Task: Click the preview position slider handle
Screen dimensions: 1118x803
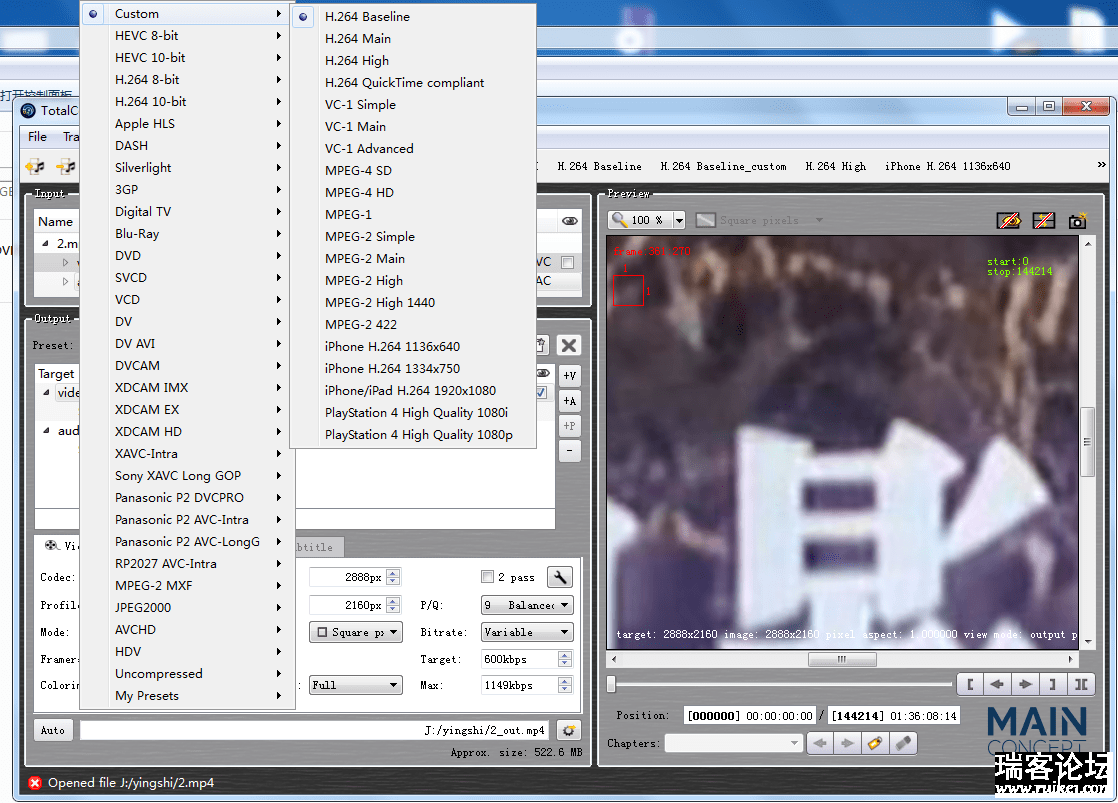Action: 611,685
